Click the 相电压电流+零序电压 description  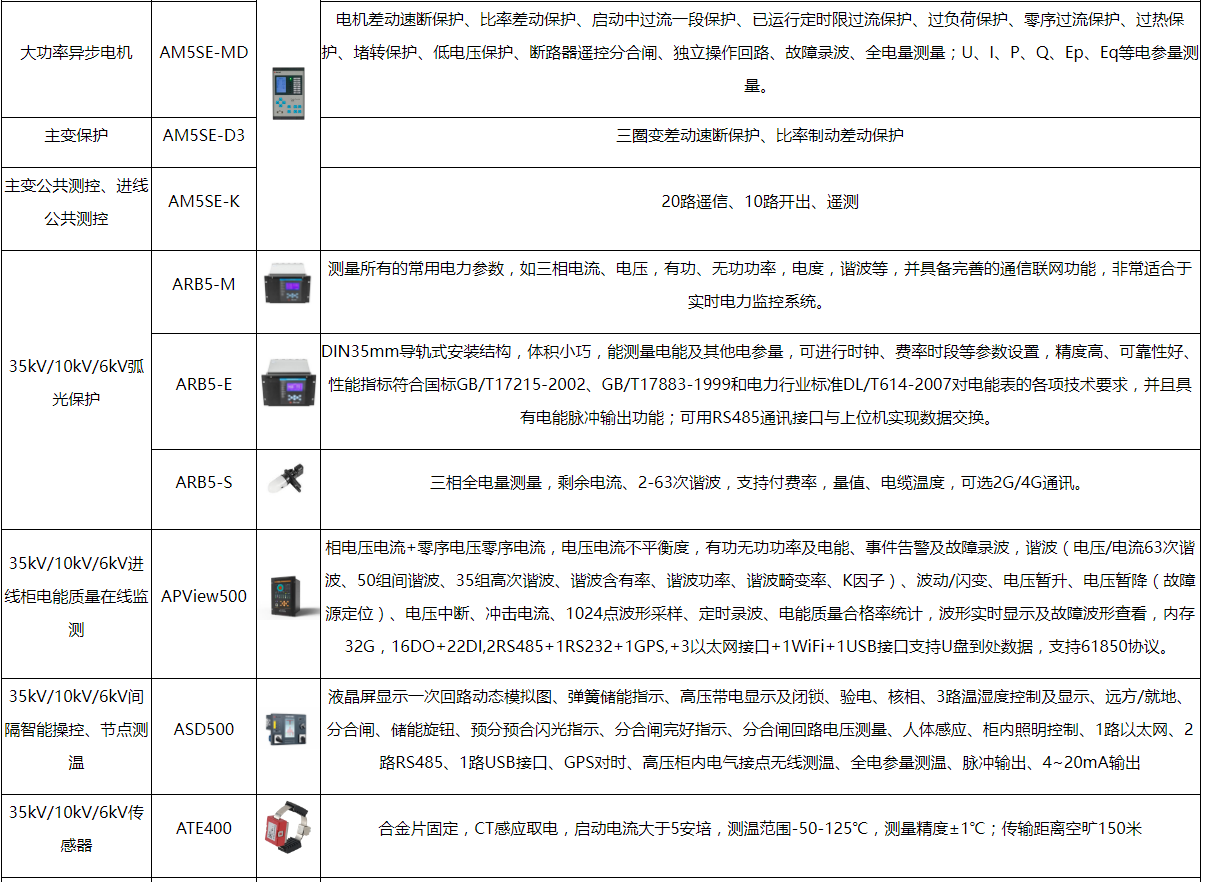[760, 597]
